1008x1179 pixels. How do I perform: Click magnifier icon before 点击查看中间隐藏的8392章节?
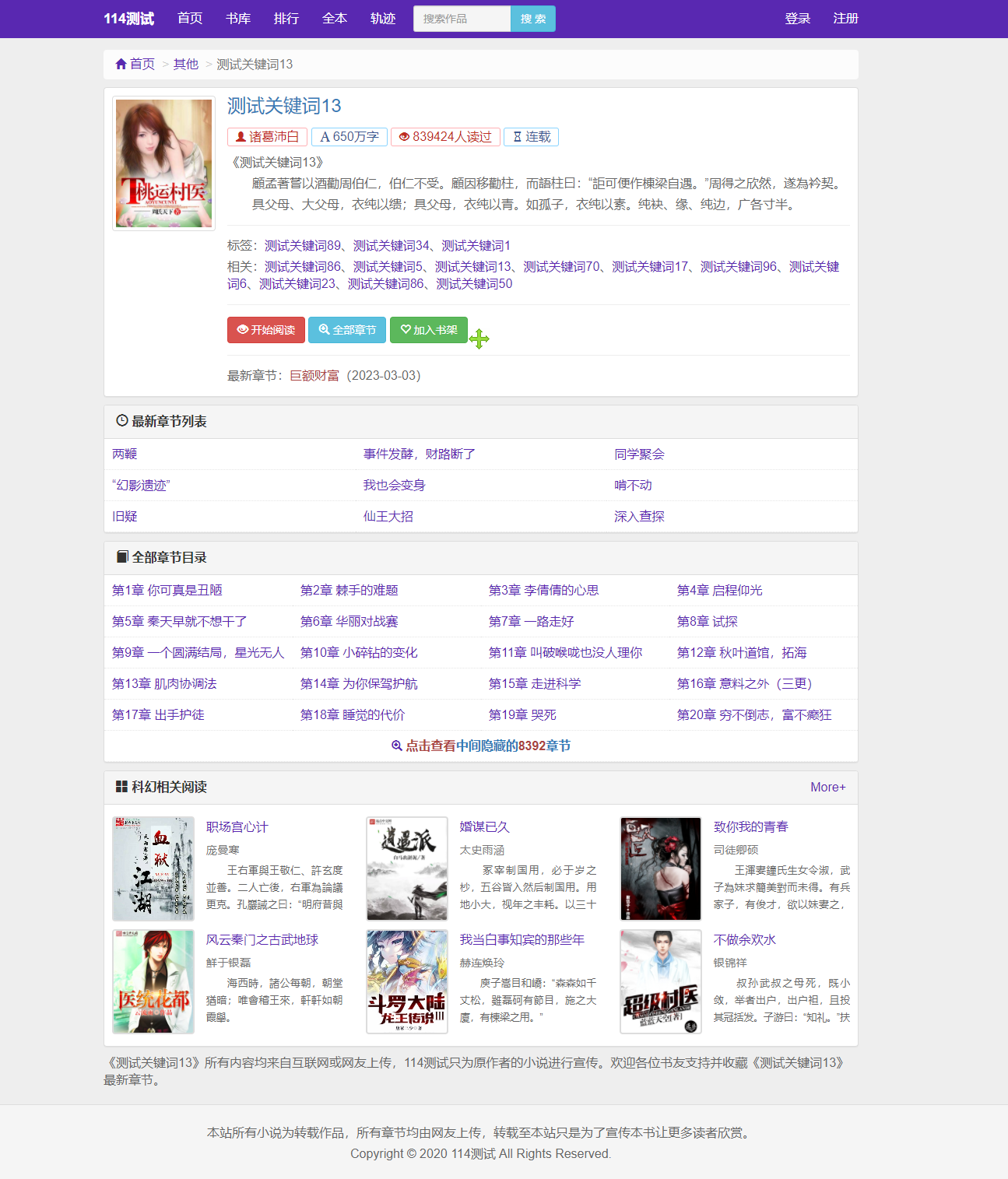396,746
